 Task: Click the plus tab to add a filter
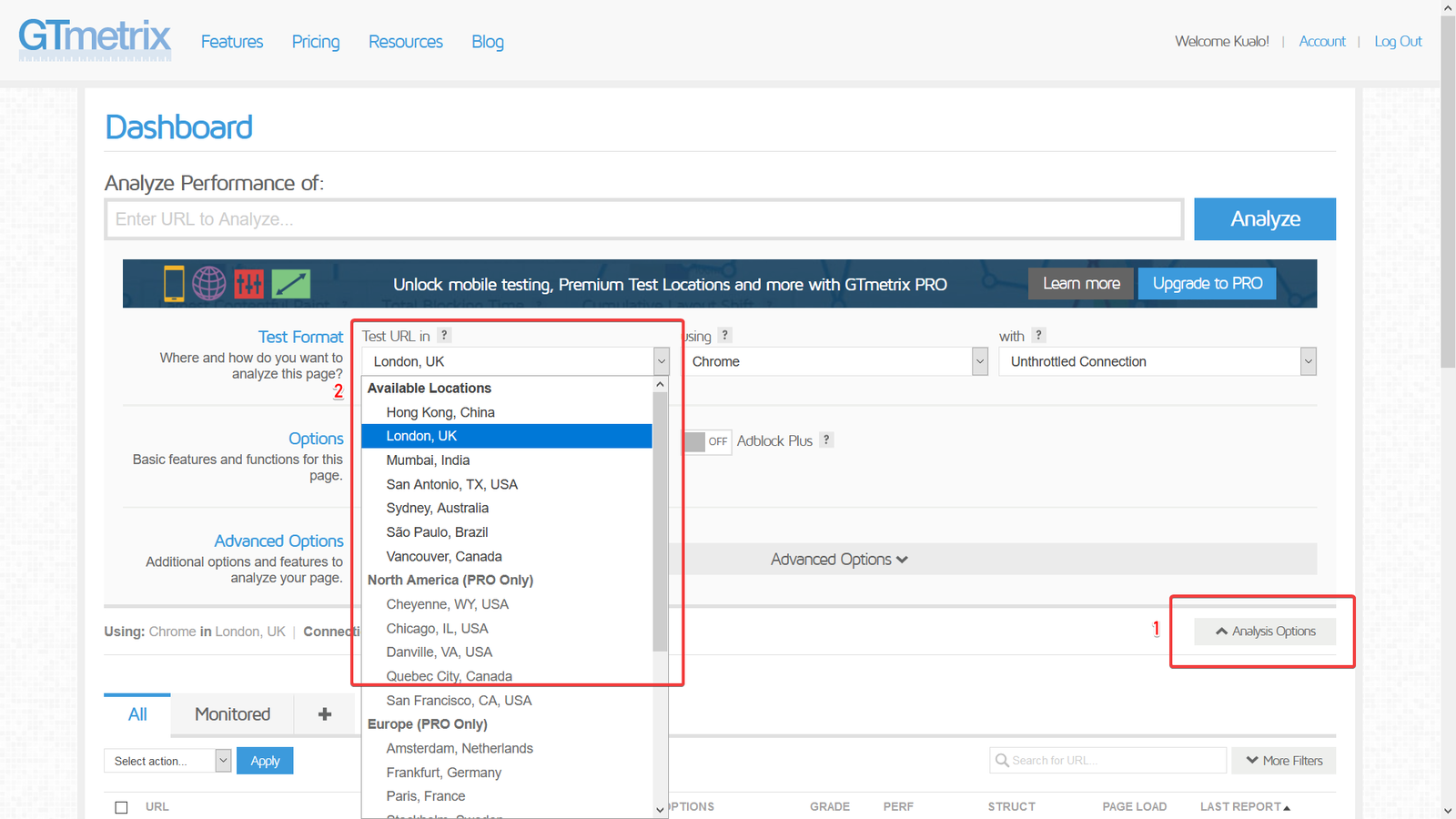coord(325,714)
